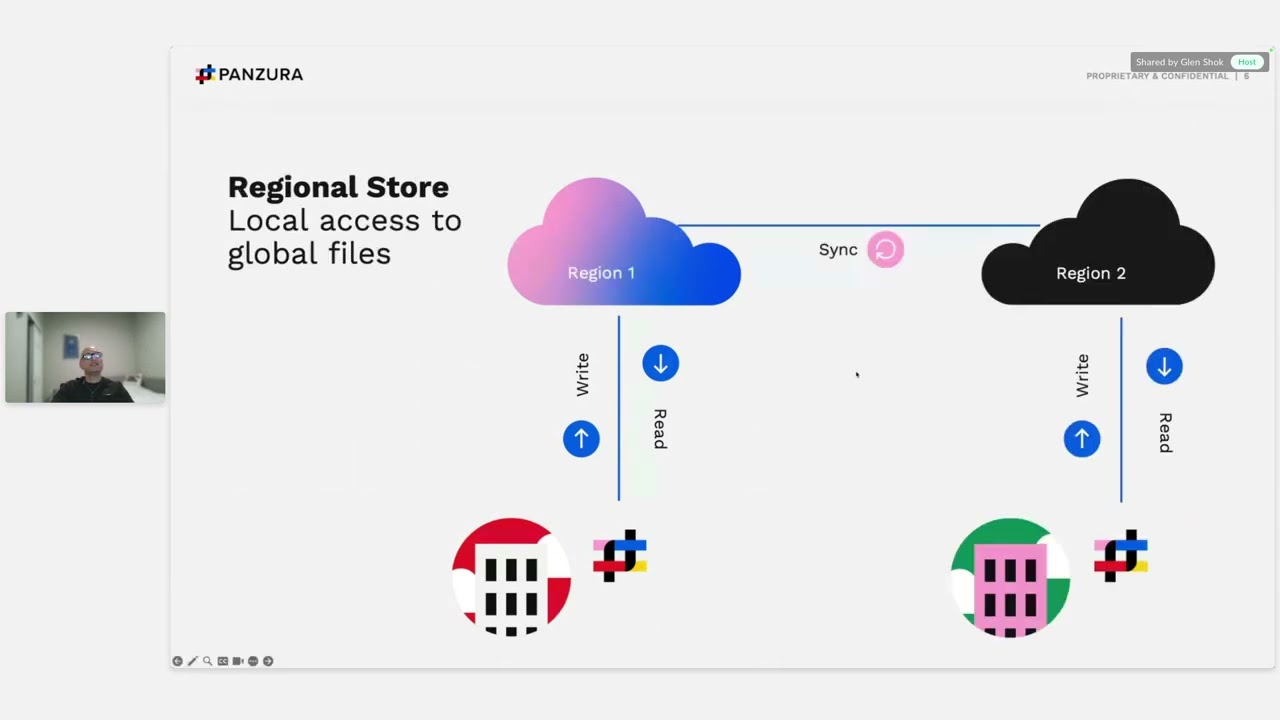Click the Region 1 Write up-arrow icon
Screen dimensions: 1280x720
pos(581,439)
